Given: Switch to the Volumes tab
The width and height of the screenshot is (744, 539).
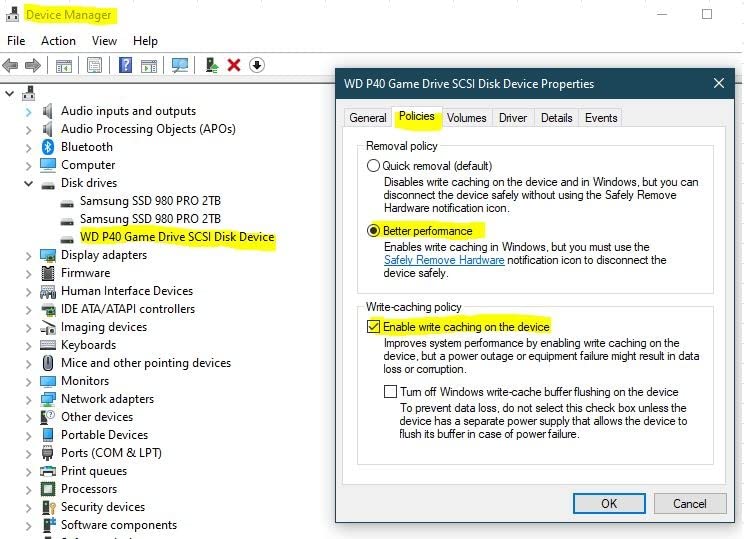Looking at the screenshot, I should pyautogui.click(x=466, y=118).
